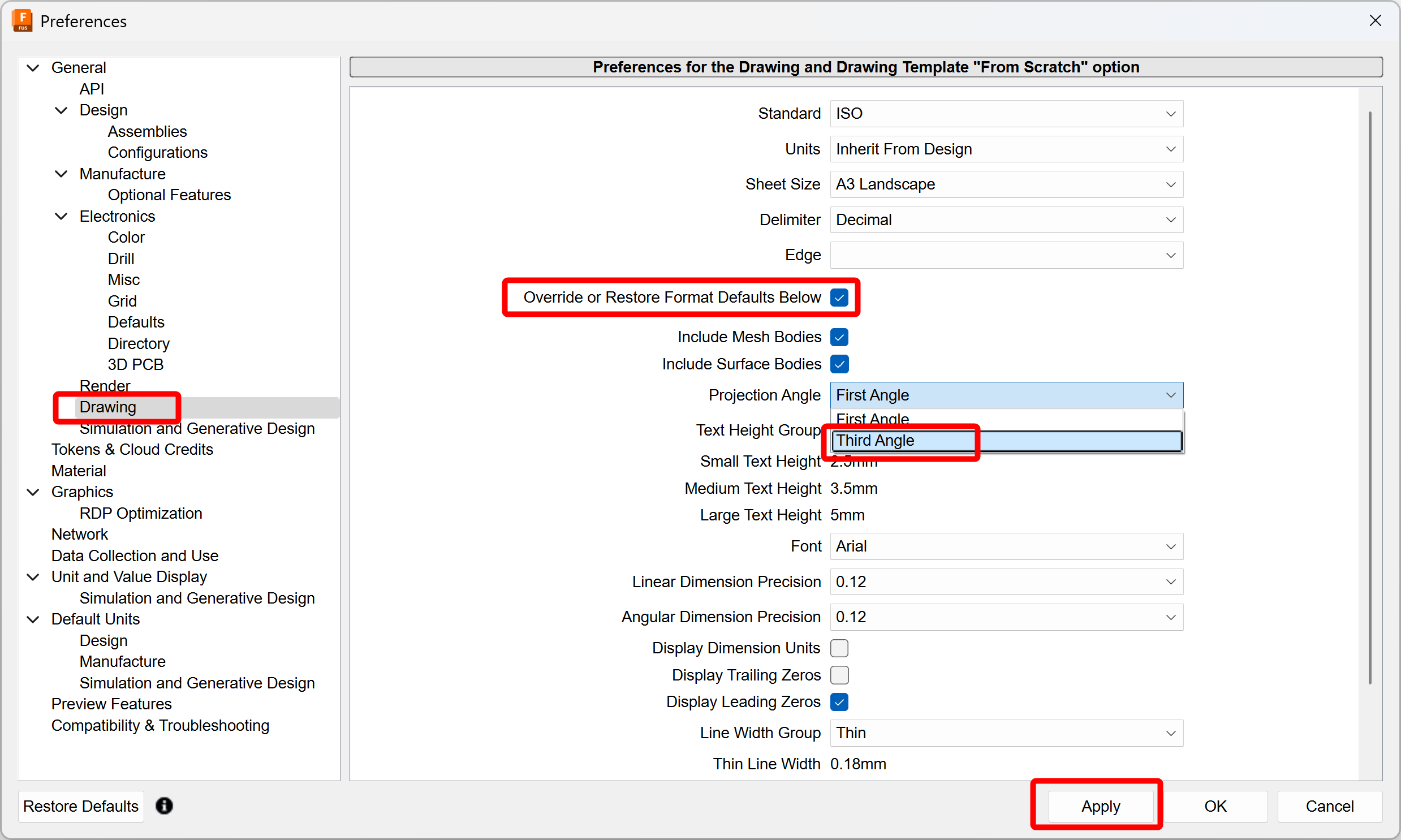The image size is (1401, 840).
Task: Select Drawing in the preferences tree
Action: coord(107,406)
